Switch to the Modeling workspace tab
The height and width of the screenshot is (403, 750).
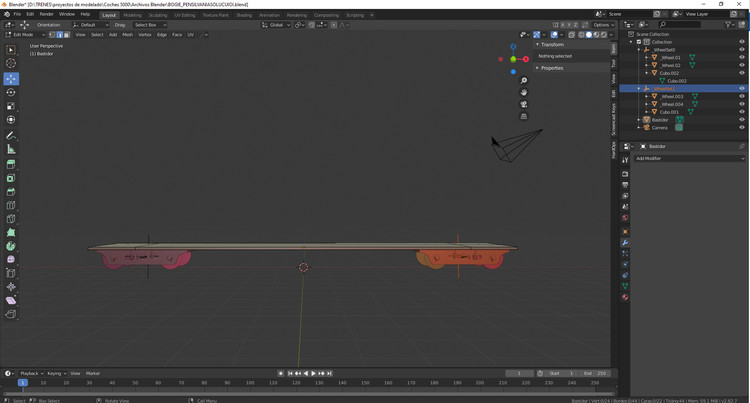pyautogui.click(x=132, y=15)
